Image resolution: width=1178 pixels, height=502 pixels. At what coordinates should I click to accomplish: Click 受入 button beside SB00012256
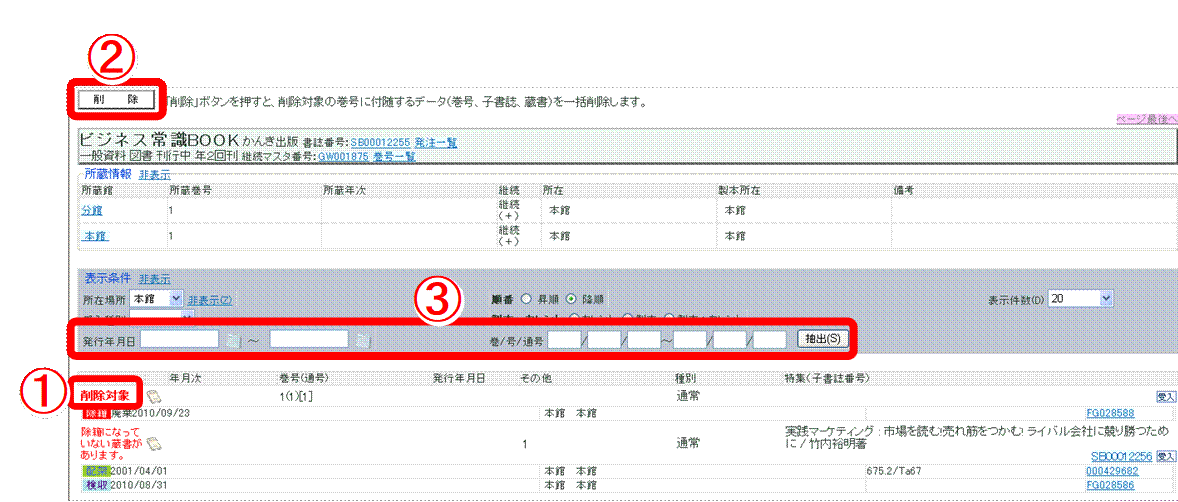point(1166,455)
